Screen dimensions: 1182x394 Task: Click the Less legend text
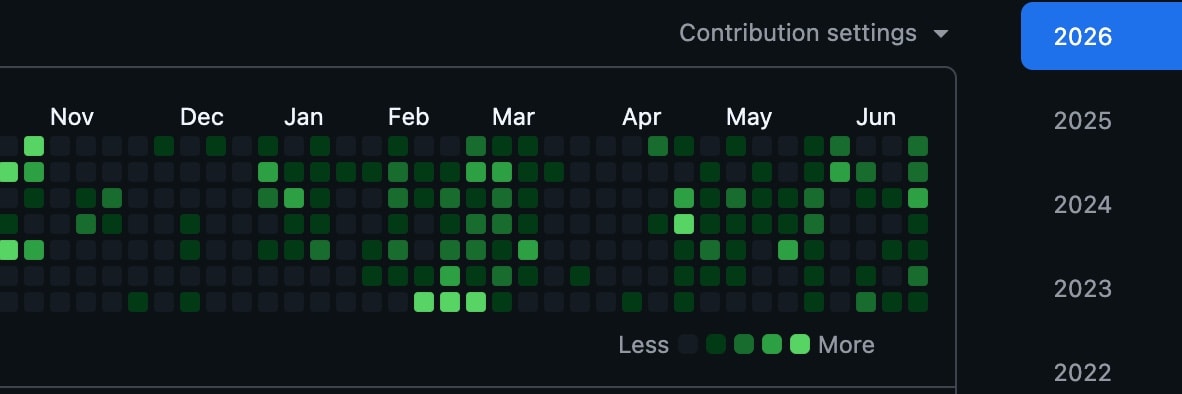[643, 345]
